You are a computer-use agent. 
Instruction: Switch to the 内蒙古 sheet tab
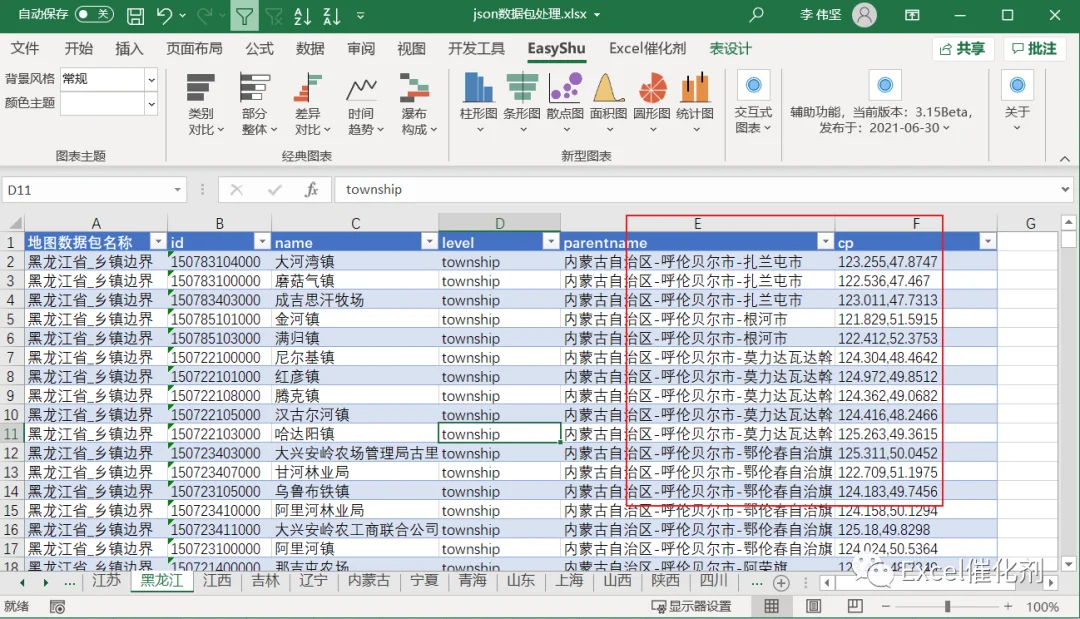(x=368, y=581)
